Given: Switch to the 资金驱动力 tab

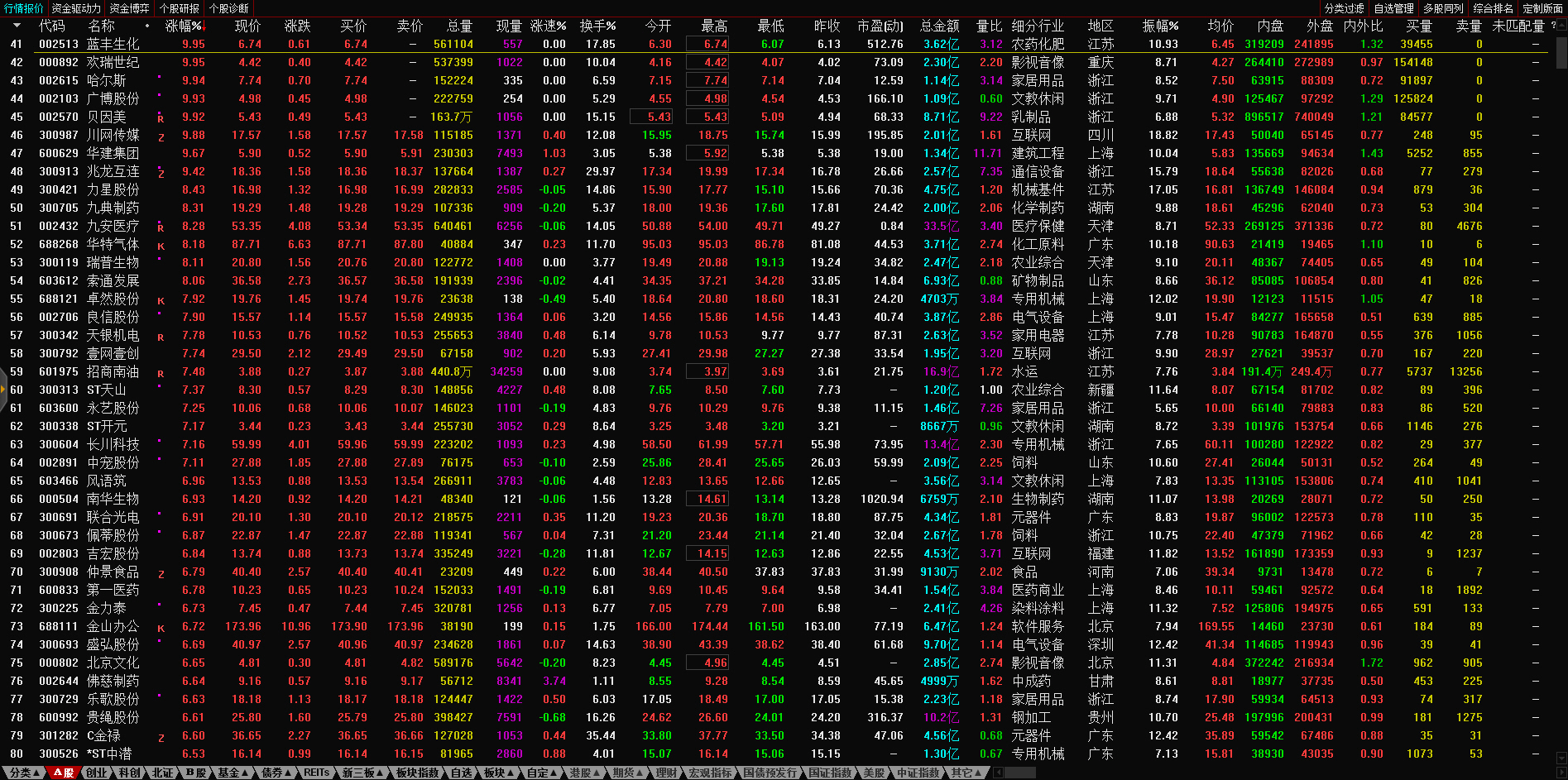Looking at the screenshot, I should point(76,8).
